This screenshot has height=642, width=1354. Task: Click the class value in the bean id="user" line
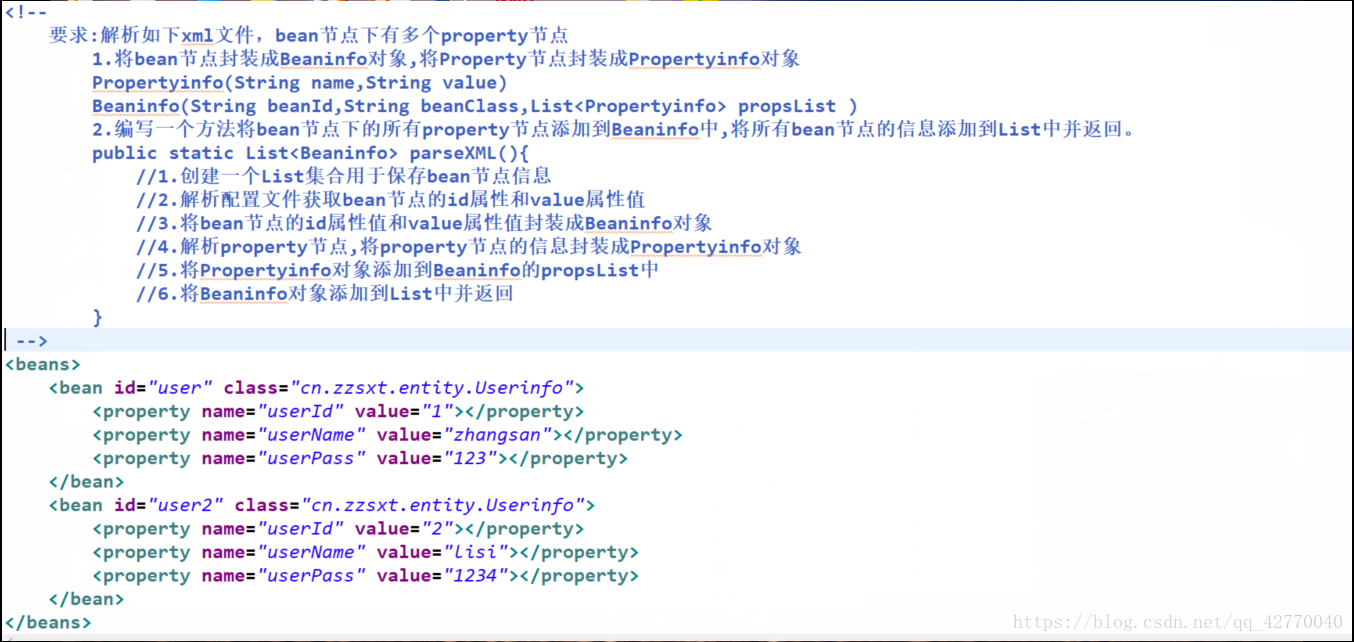tap(432, 388)
